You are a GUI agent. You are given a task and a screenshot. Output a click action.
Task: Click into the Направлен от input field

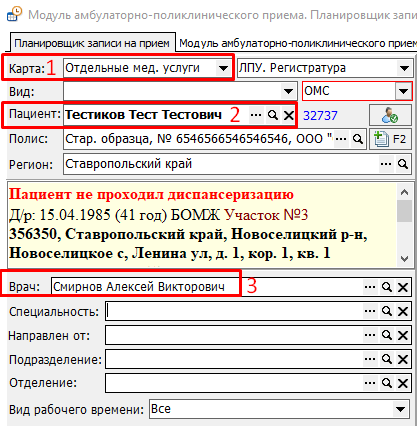[x=234, y=335]
